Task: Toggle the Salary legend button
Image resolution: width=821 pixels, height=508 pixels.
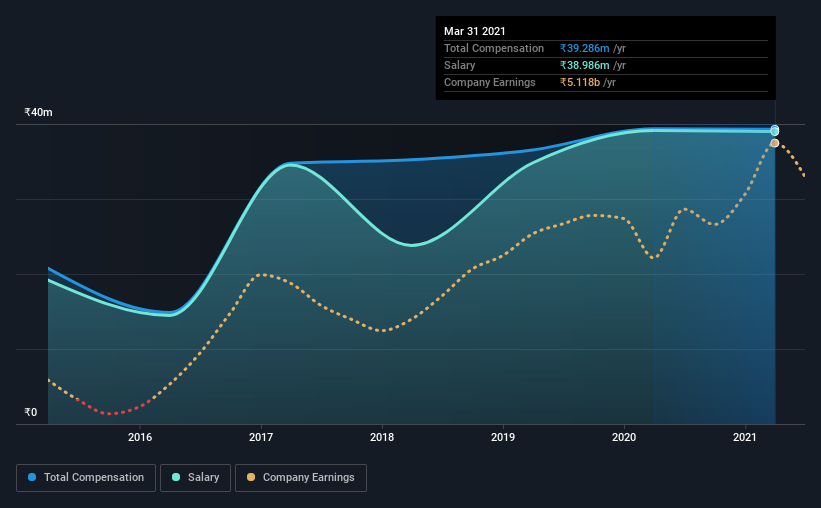Action: [x=195, y=478]
